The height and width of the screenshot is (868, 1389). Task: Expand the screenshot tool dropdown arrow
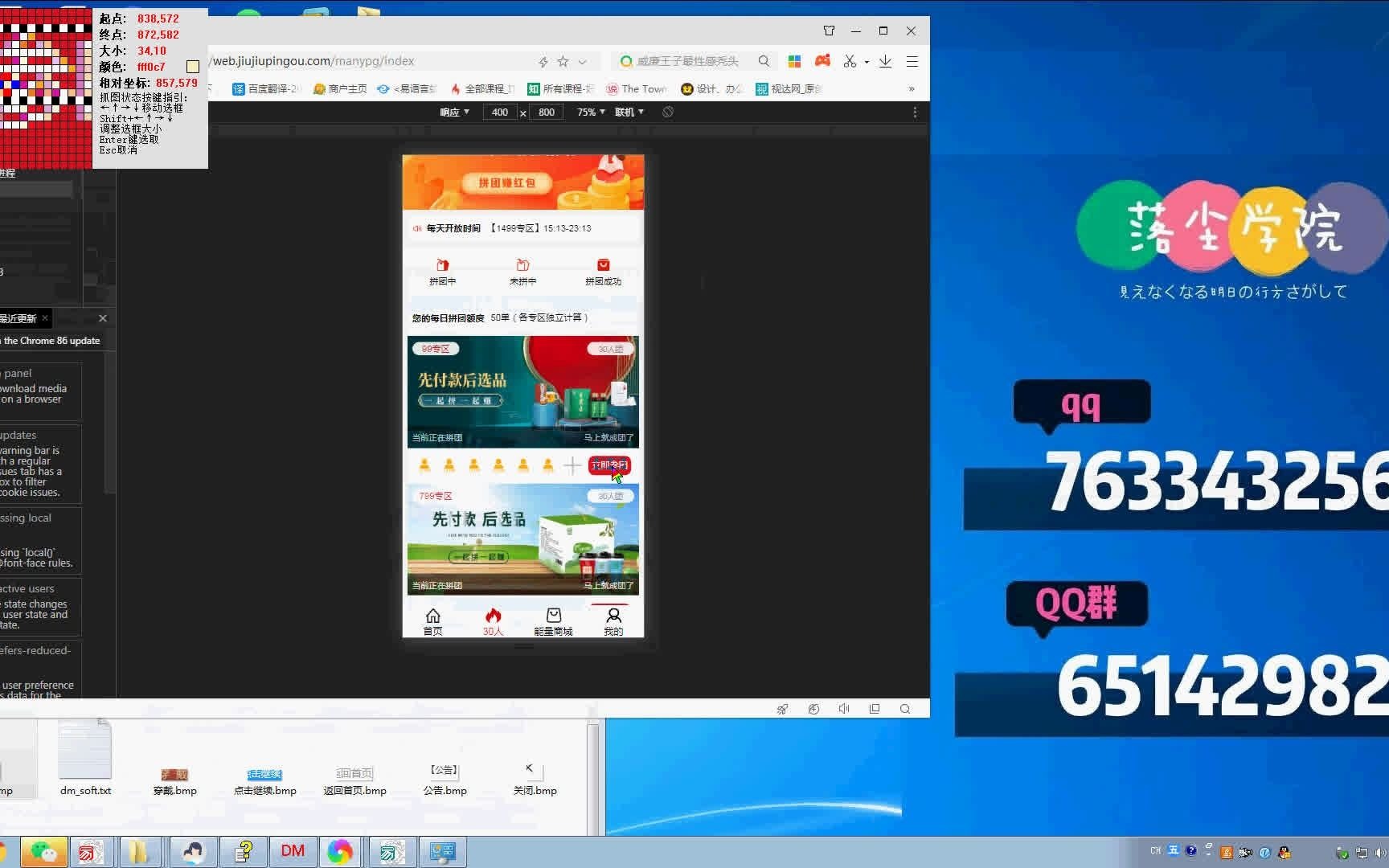[x=867, y=62]
